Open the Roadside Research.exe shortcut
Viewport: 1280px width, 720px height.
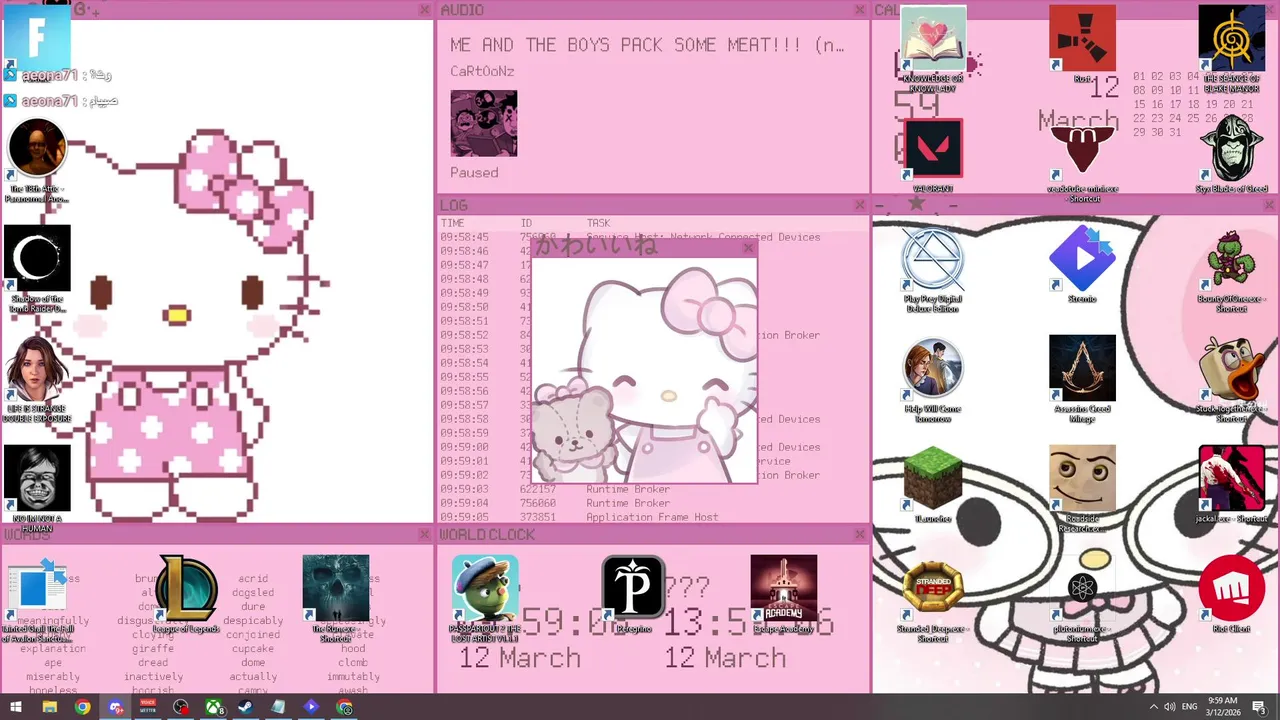click(x=1082, y=488)
